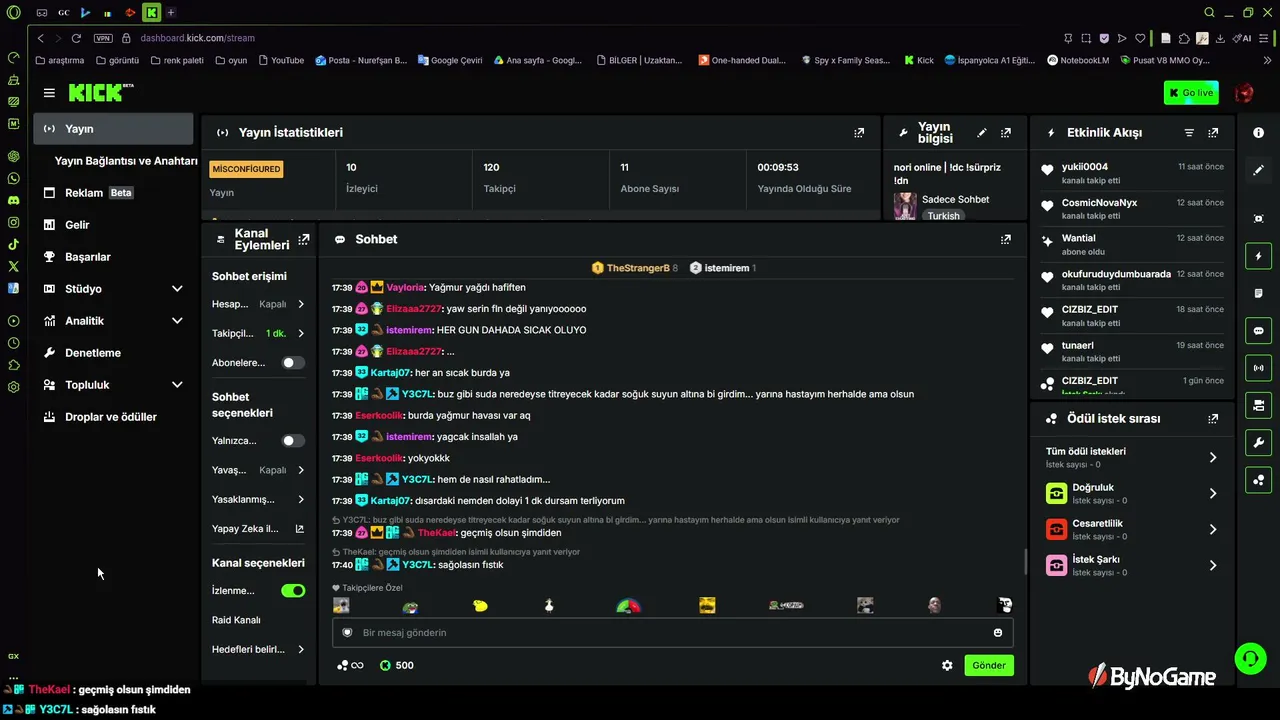1280x720 pixels.
Task: Open Gelir in the sidebar
Action: (113, 225)
